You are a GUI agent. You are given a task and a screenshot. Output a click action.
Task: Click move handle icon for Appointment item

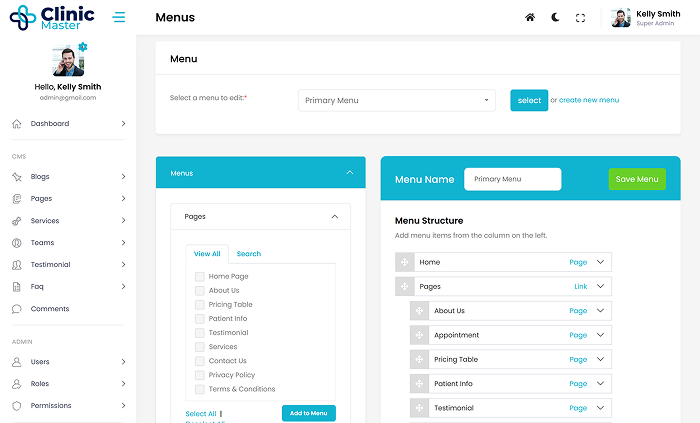pyautogui.click(x=420, y=335)
